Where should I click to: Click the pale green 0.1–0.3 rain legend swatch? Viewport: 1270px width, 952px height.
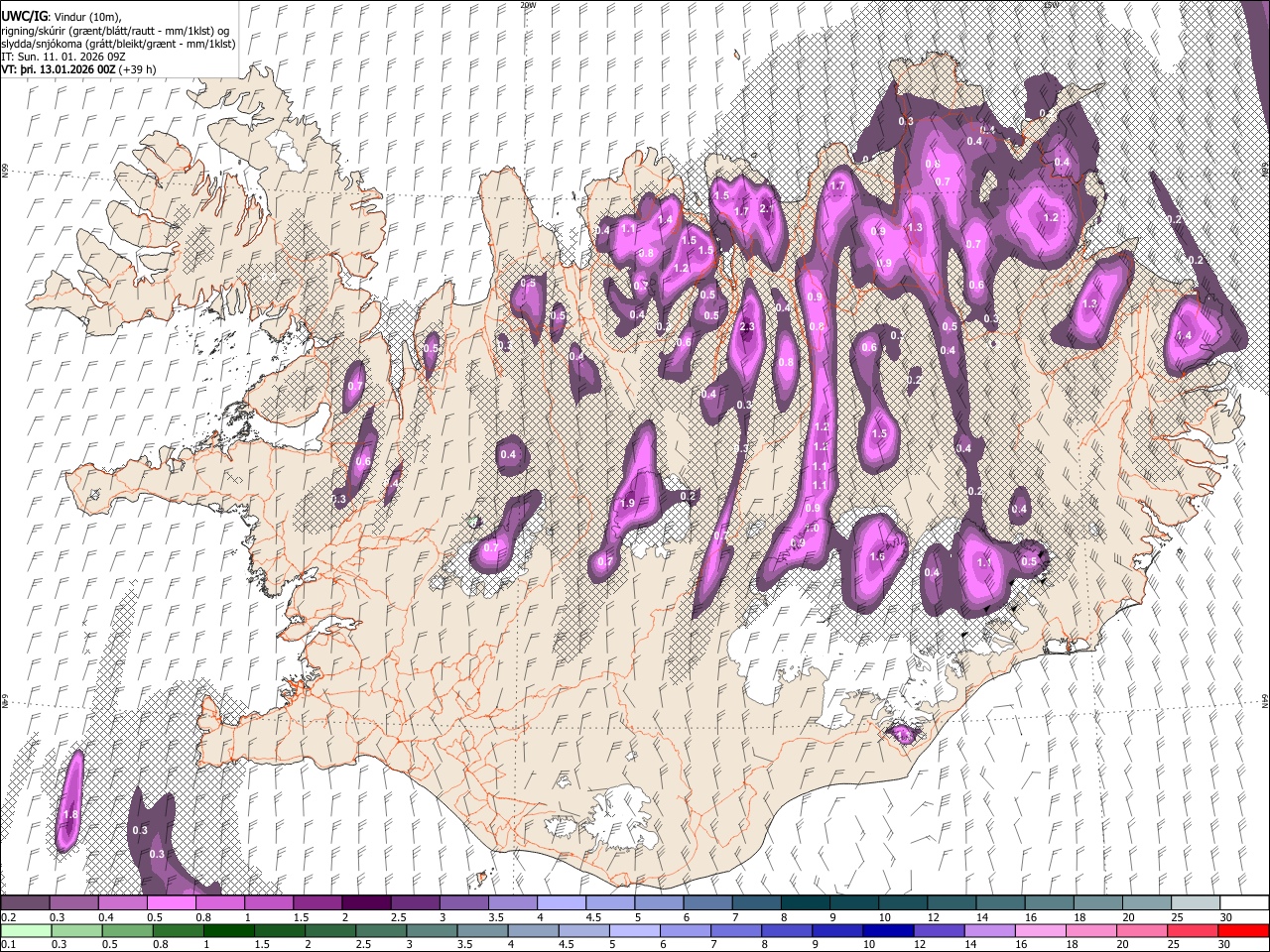[x=25, y=931]
